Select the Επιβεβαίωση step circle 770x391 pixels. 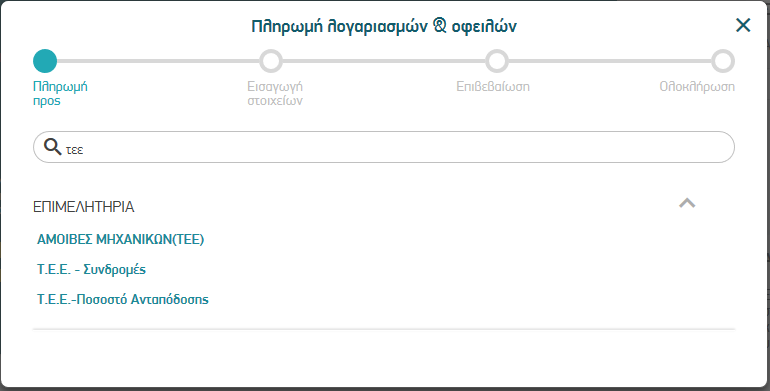pyautogui.click(x=497, y=61)
